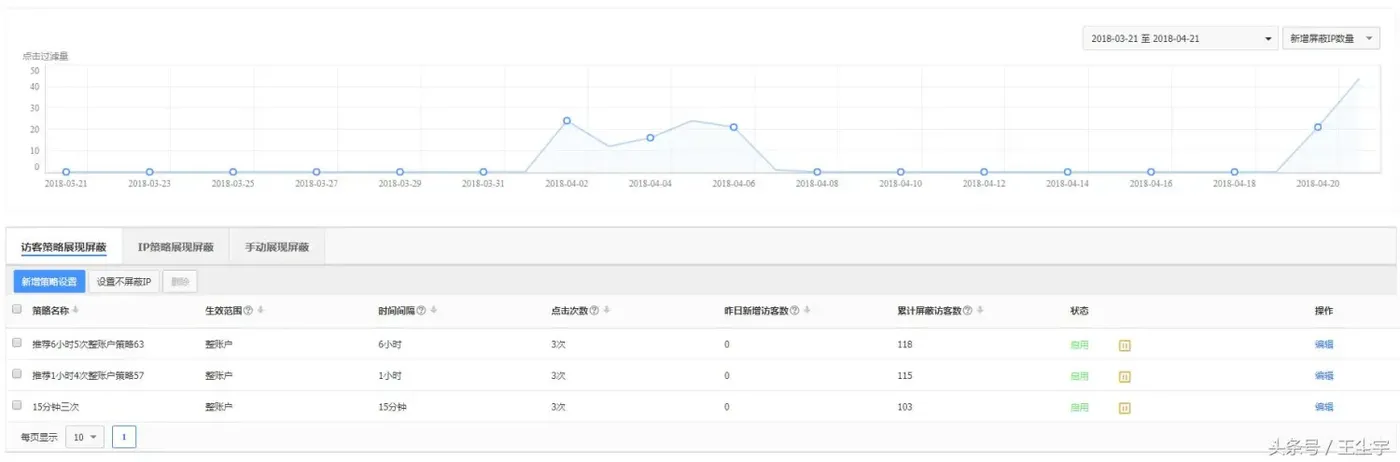The width and height of the screenshot is (1400, 462).
Task: Click the 操作 column header
Action: (1324, 311)
